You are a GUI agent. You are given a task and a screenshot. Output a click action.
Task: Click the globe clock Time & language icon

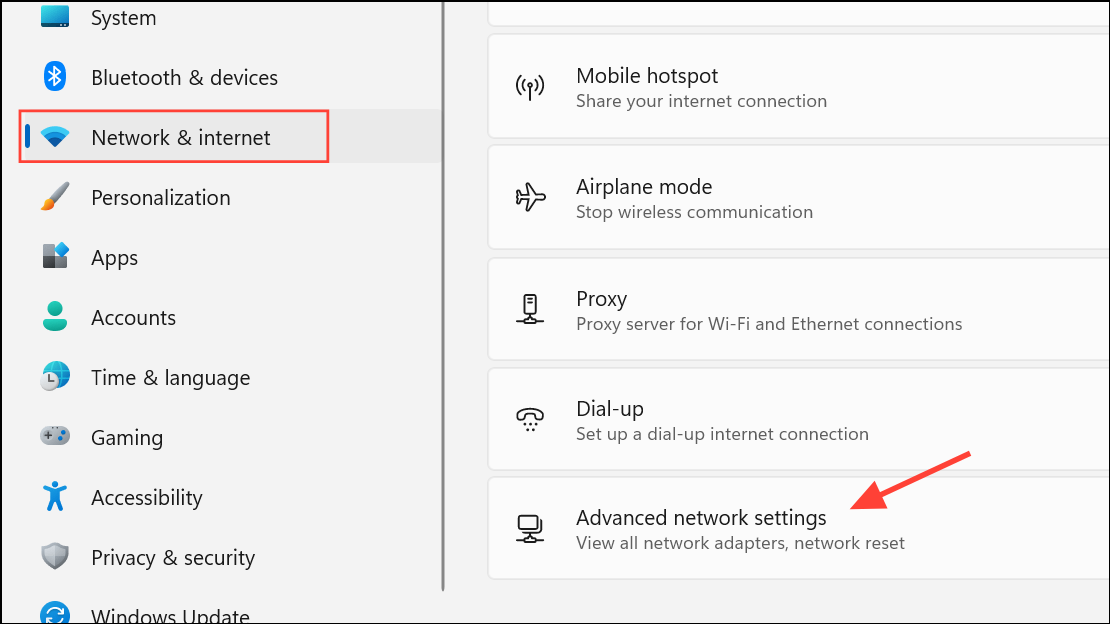55,377
